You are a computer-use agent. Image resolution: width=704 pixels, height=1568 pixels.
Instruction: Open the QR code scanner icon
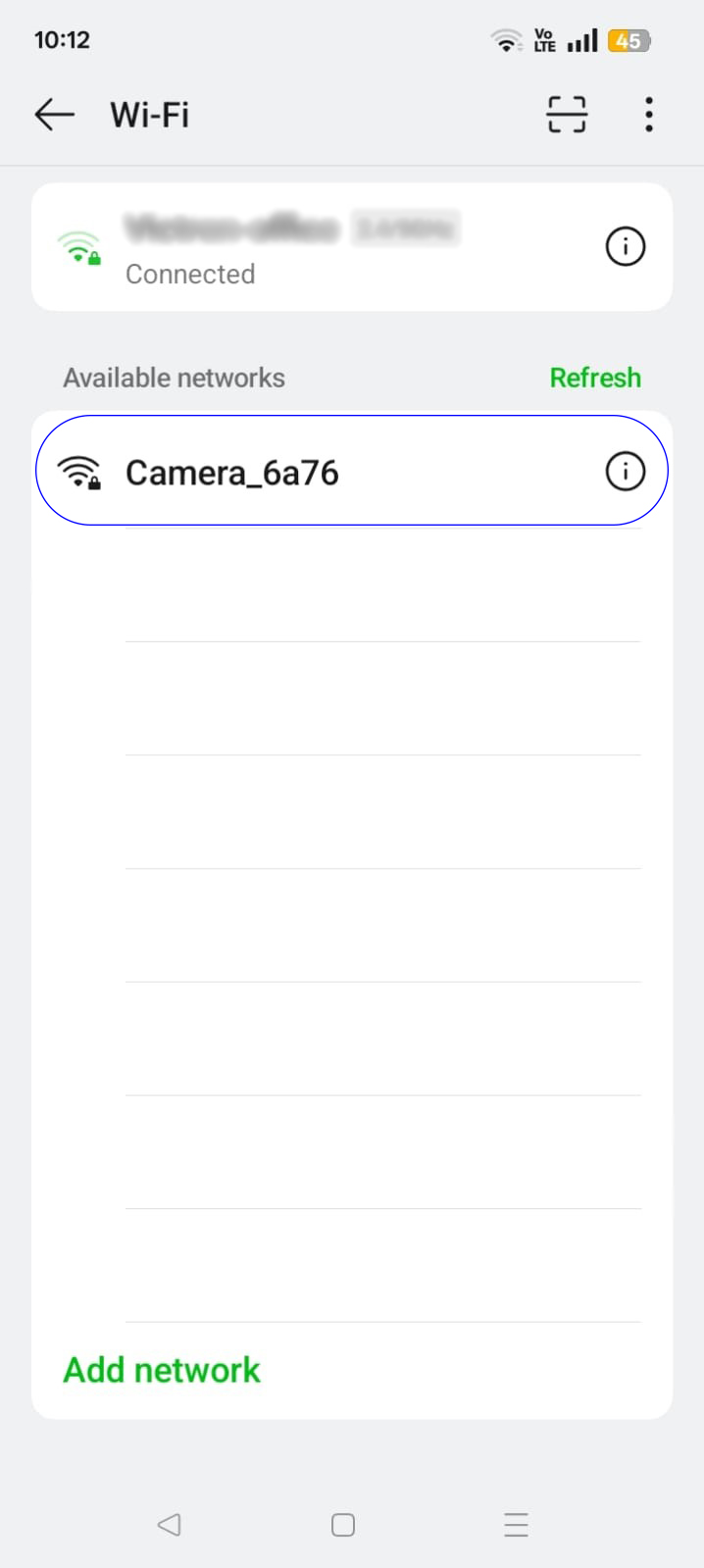pyautogui.click(x=567, y=115)
